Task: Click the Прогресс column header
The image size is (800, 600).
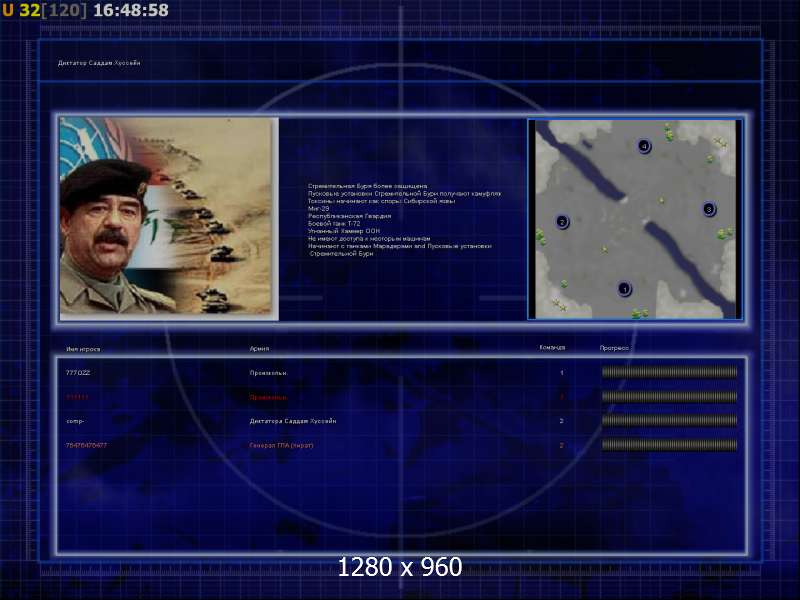Action: point(614,348)
